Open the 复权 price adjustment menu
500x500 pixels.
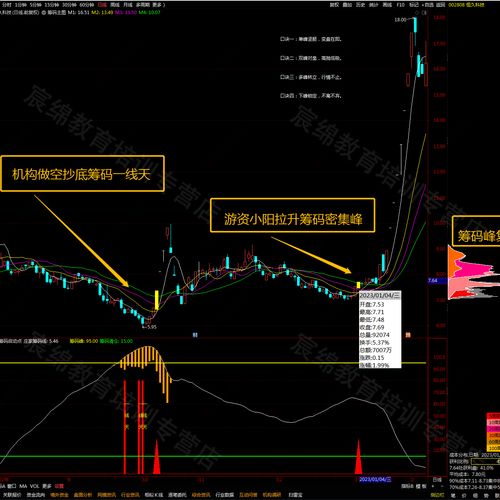334,5
